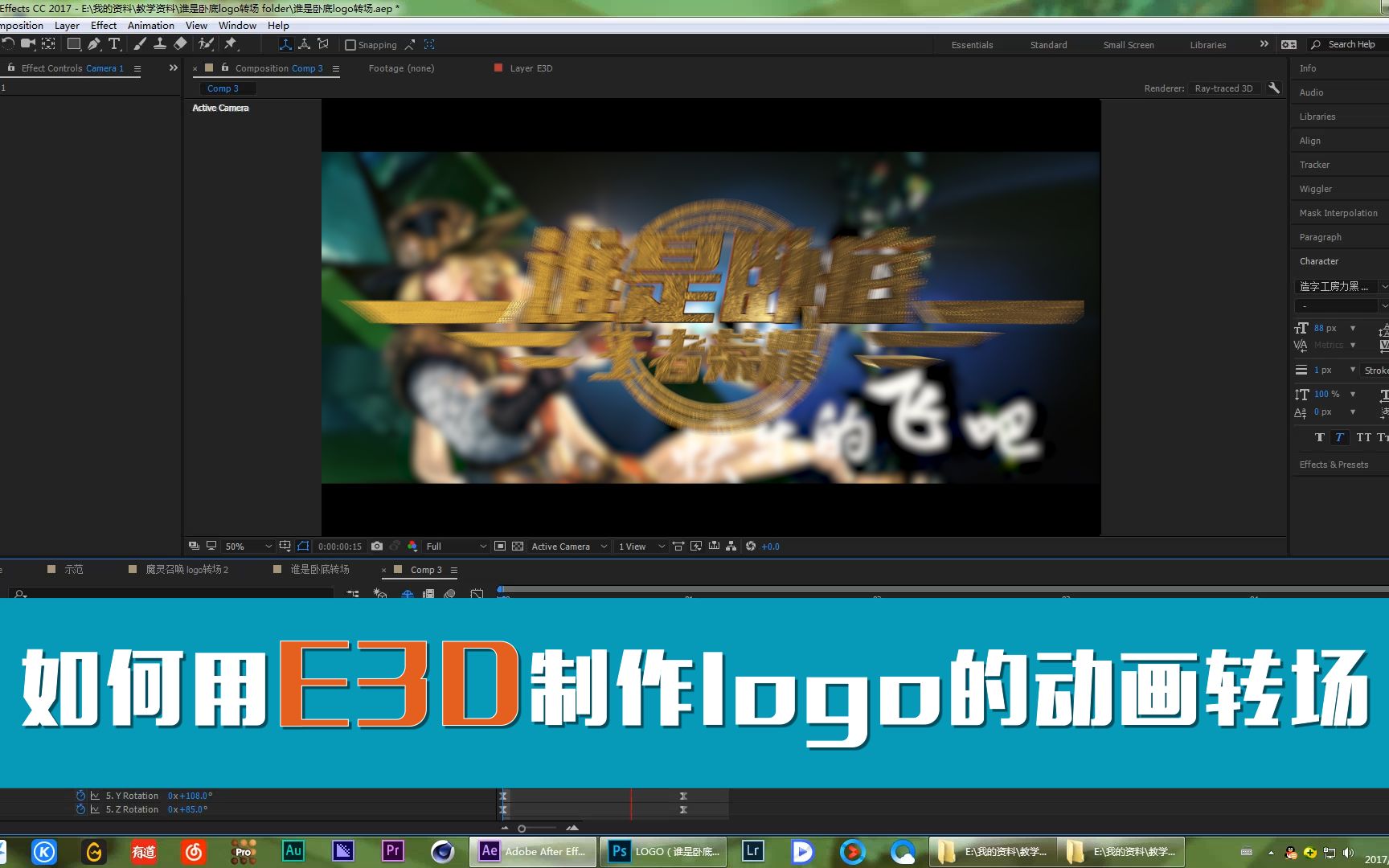Image resolution: width=1389 pixels, height=868 pixels.
Task: Switch to Essentials workspace
Action: point(972,45)
